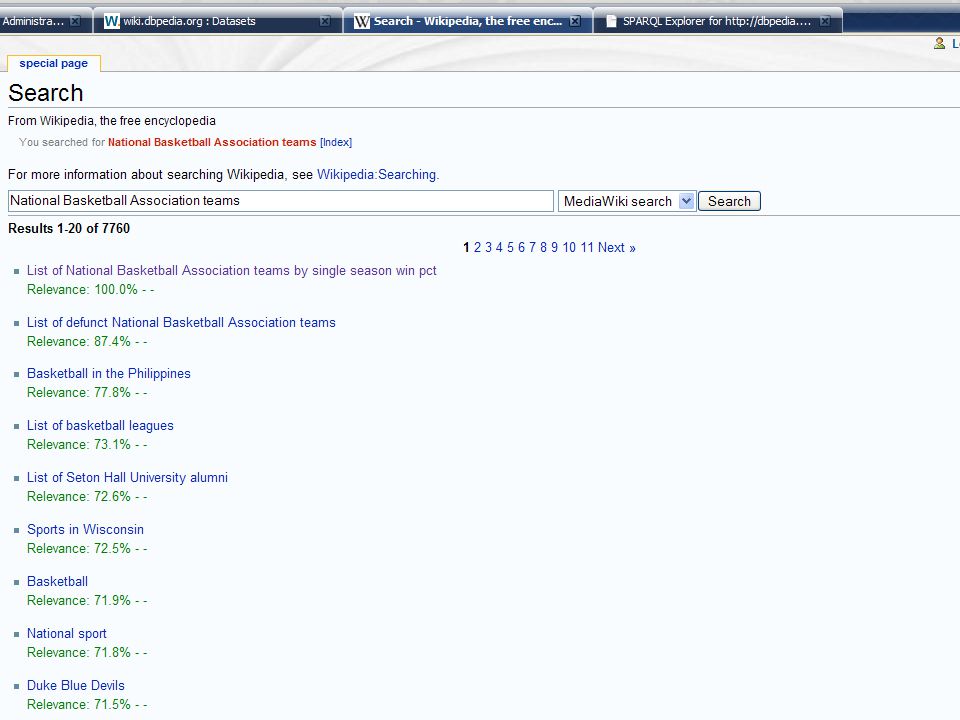This screenshot has height=720, width=960.
Task: Click the 'Results 1-20 of 7760' text
Action: coord(69,228)
